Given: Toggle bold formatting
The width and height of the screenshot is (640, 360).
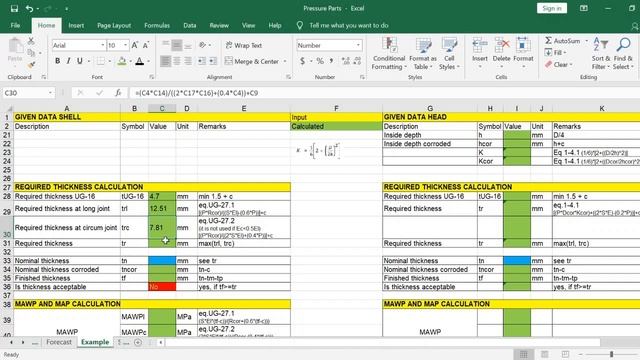Looking at the screenshot, I should 58,61.
